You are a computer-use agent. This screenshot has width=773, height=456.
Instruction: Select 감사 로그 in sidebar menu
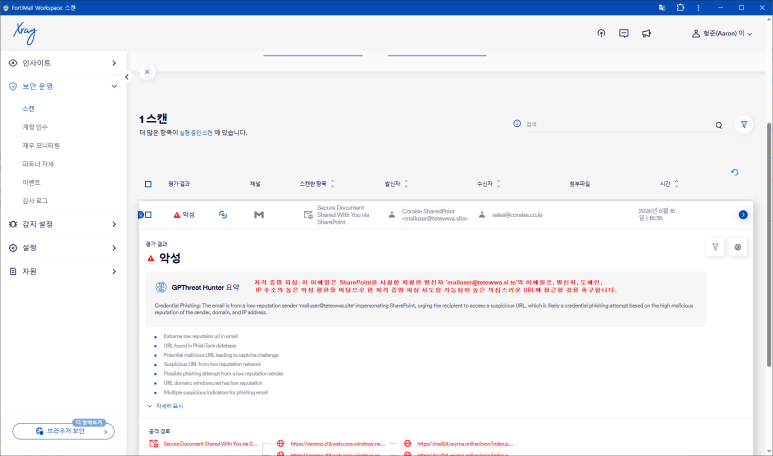[35, 201]
